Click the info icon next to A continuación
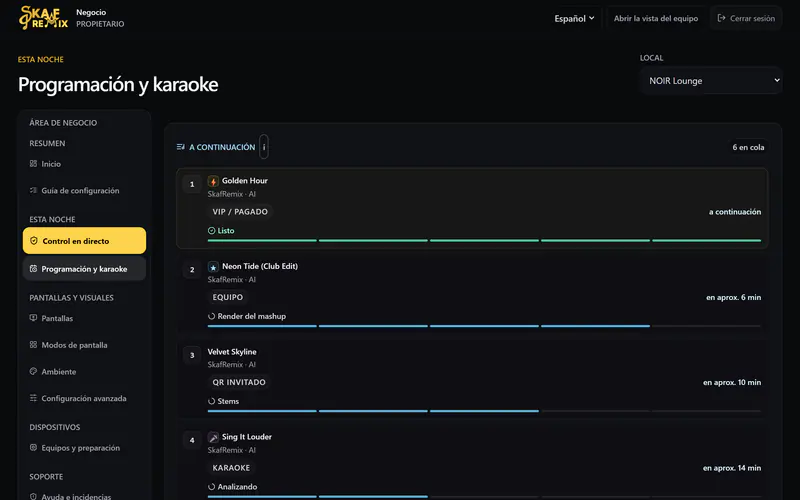This screenshot has width=800, height=500. pos(264,147)
